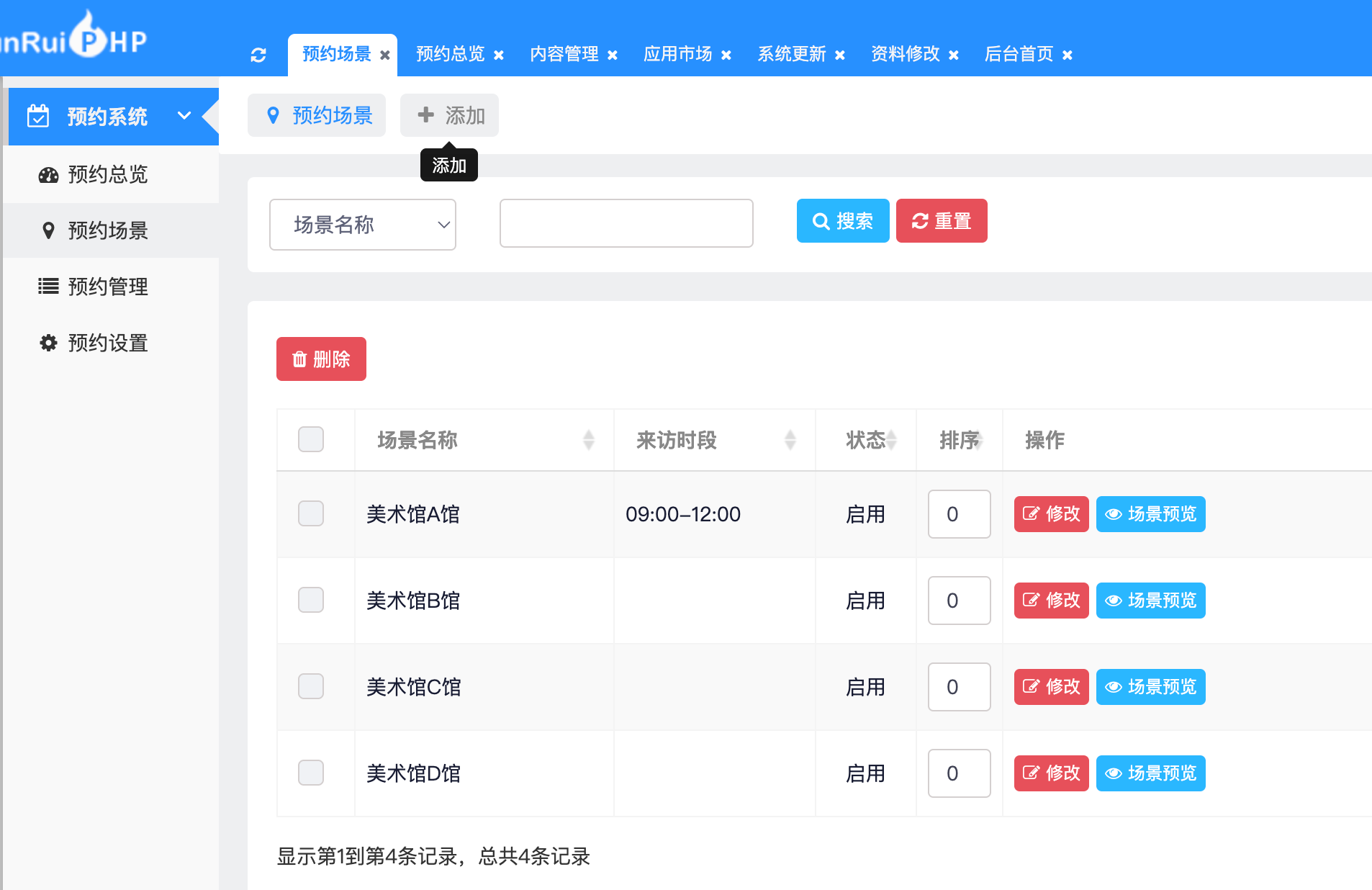This screenshot has height=890, width=1372.
Task: Preview scene for 美术馆A馆 row
Action: 1150,514
